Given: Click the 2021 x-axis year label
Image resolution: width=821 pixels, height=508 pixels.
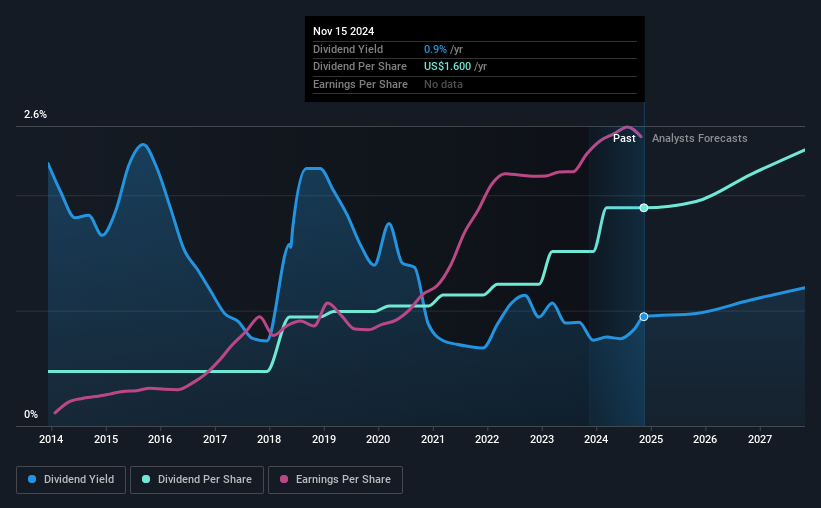Looking at the screenshot, I should pos(432,439).
